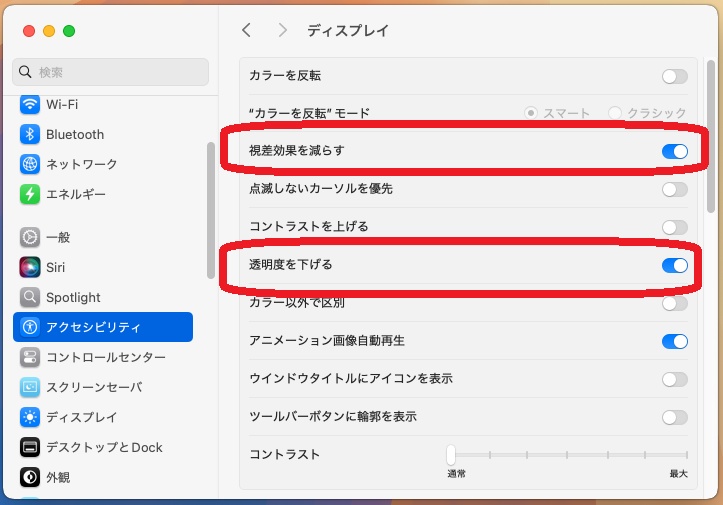Click the Bluetooth icon in the sidebar
The width and height of the screenshot is (723, 505).
tap(30, 134)
